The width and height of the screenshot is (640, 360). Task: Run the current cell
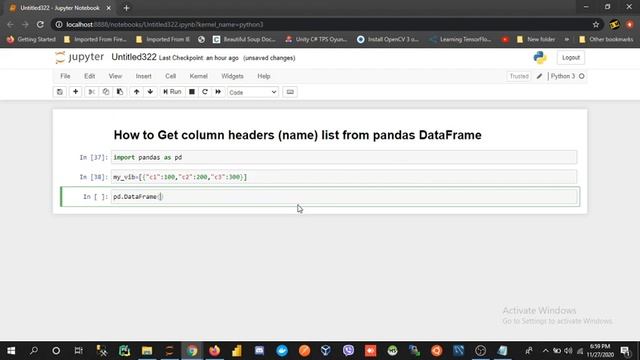click(172, 92)
